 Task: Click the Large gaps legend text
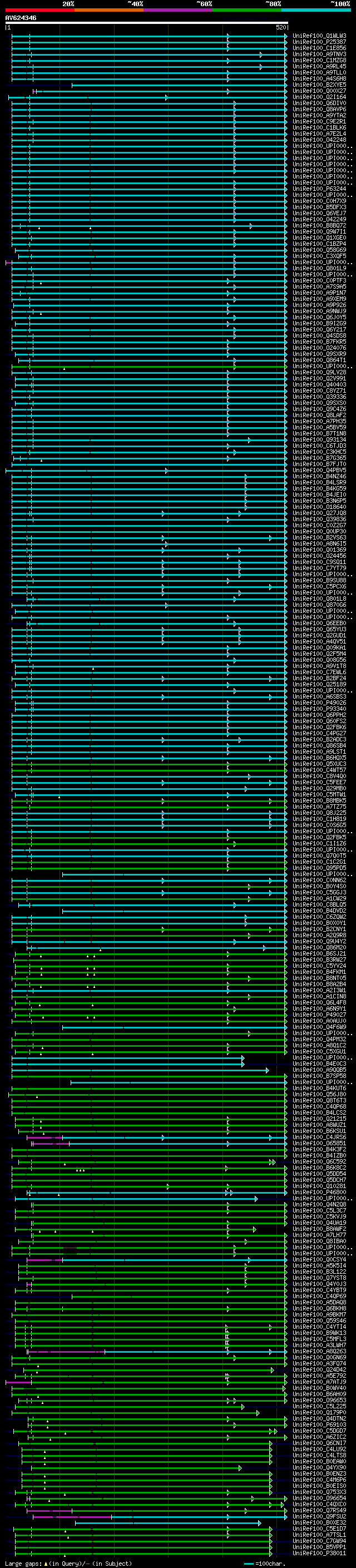pyautogui.click(x=23, y=1564)
